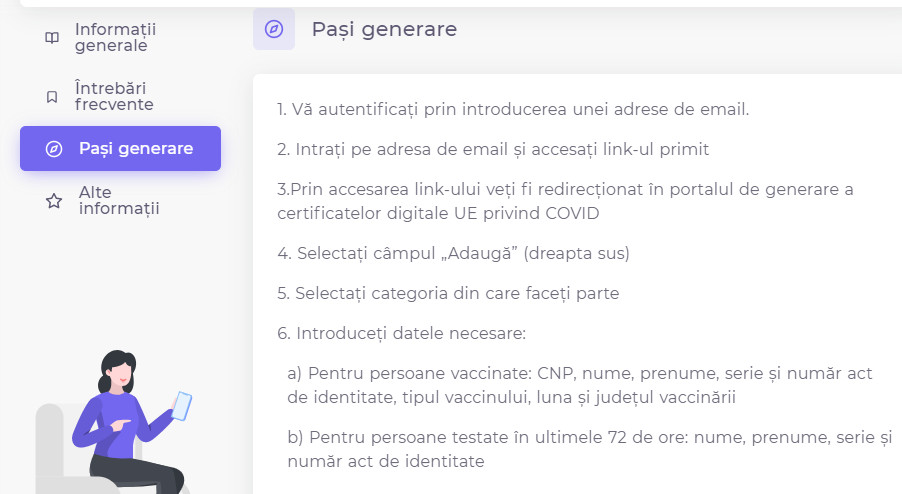
Task: Click the phone held by the illustrated woman
Action: point(182,405)
